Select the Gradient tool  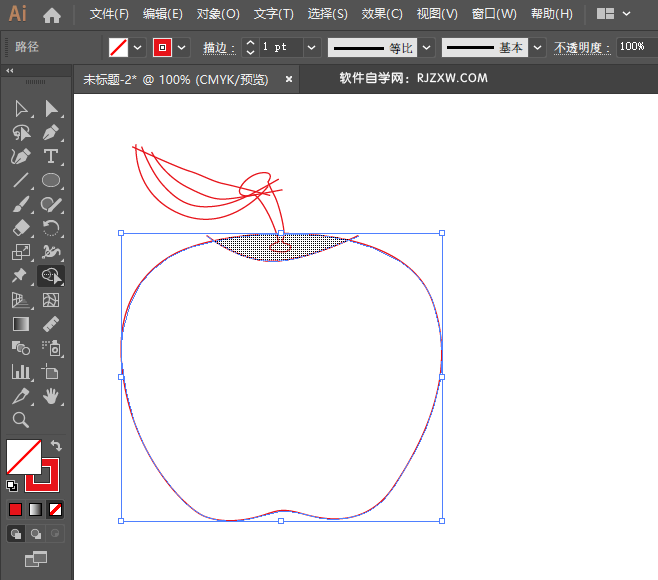pos(21,324)
